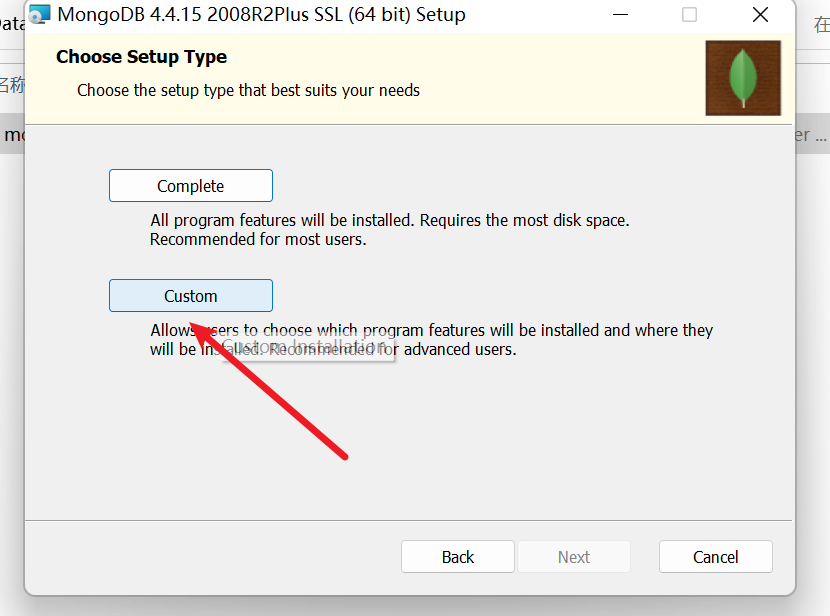Click the MongoDB leaf logo
This screenshot has height=616, width=830.
tap(743, 78)
